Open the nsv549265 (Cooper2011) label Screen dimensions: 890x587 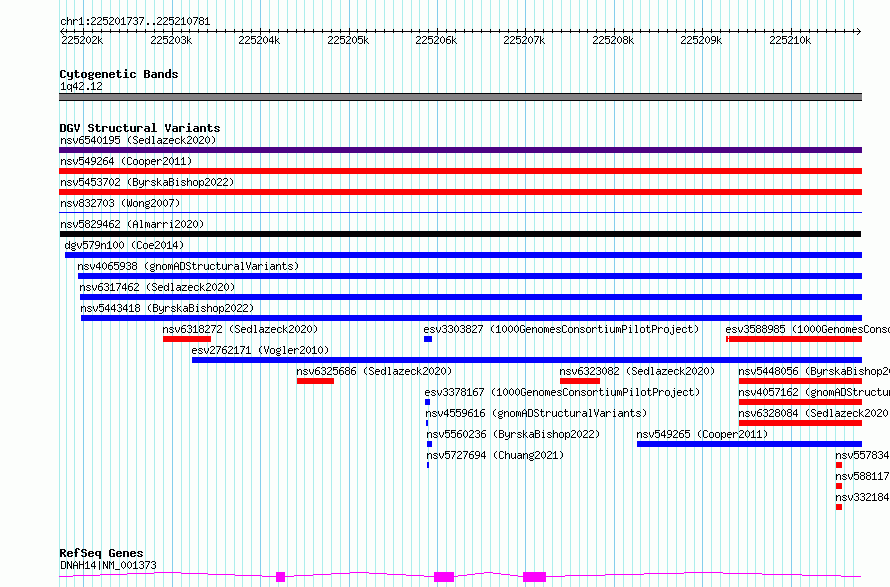702,434
